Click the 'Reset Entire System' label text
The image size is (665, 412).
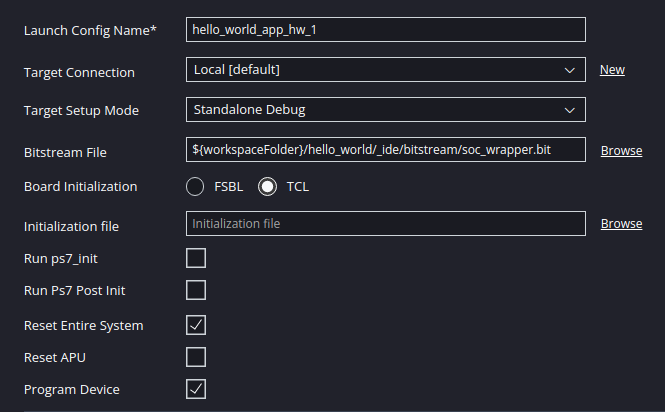(83, 326)
